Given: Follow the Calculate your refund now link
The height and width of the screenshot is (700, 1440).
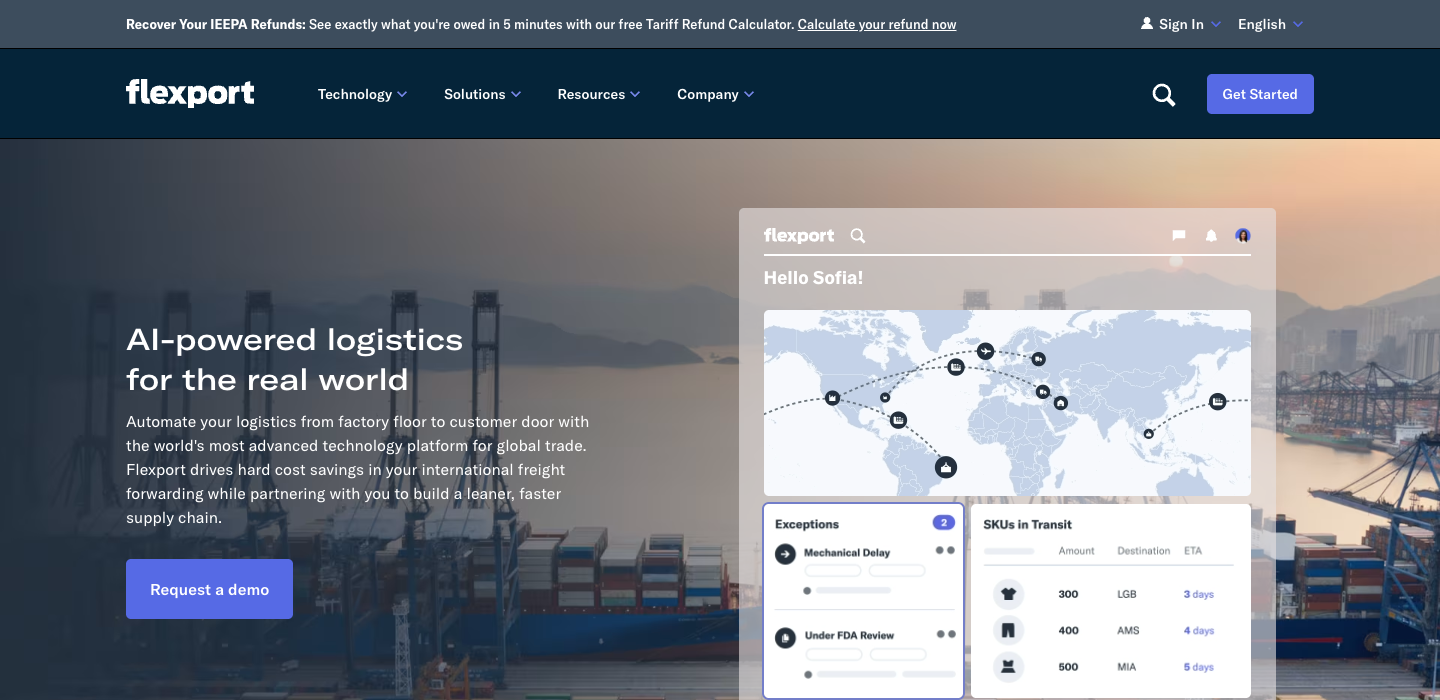Looking at the screenshot, I should [x=877, y=24].
